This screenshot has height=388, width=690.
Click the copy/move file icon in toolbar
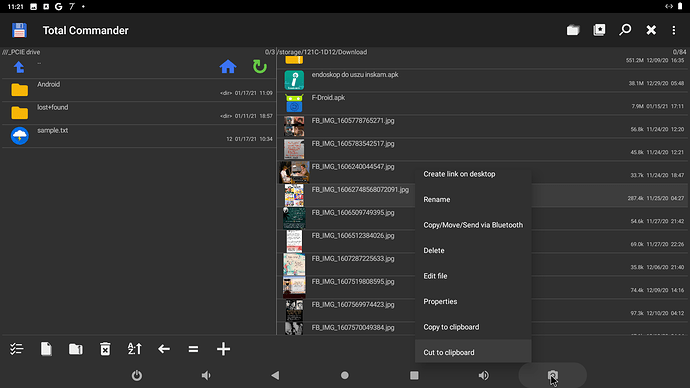[46, 349]
